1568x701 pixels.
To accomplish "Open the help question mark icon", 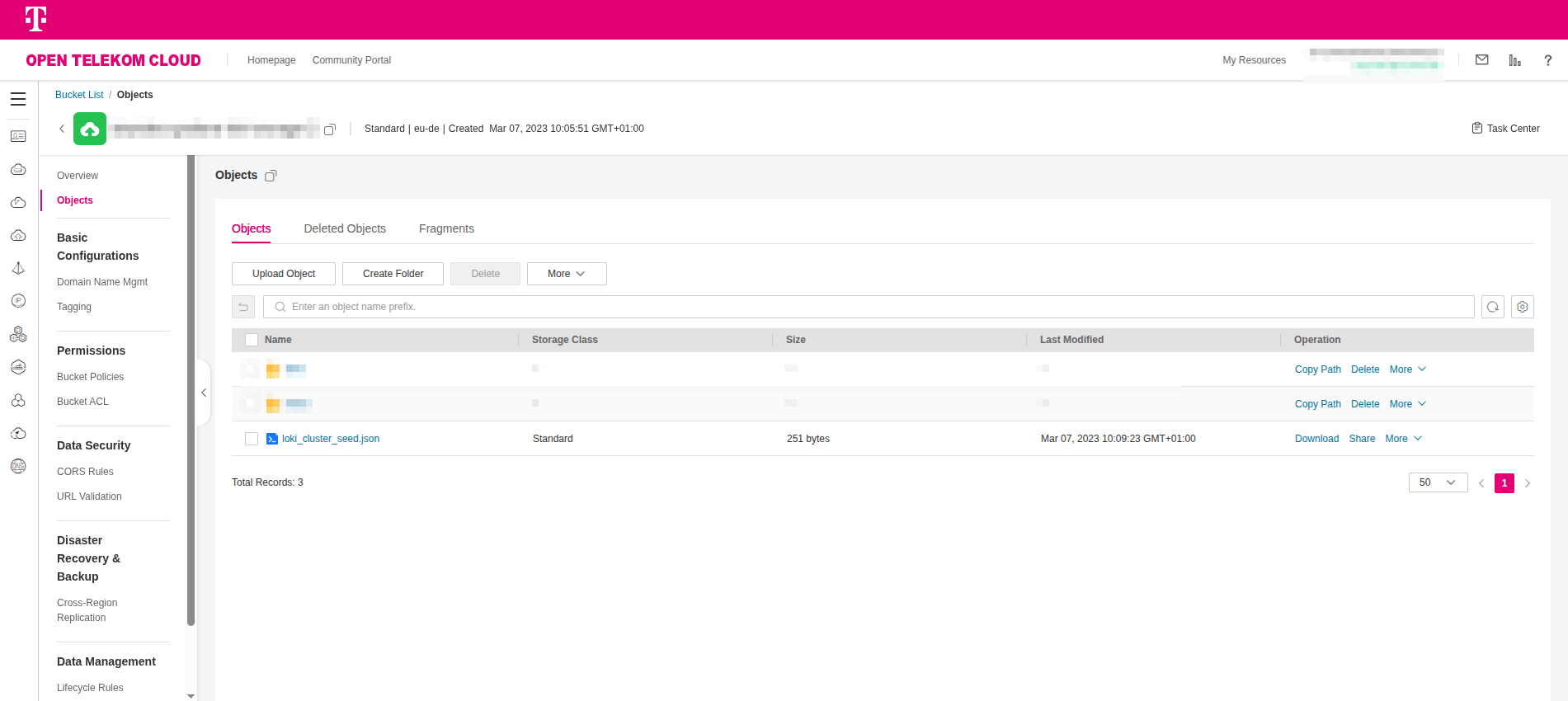I will pyautogui.click(x=1547, y=60).
